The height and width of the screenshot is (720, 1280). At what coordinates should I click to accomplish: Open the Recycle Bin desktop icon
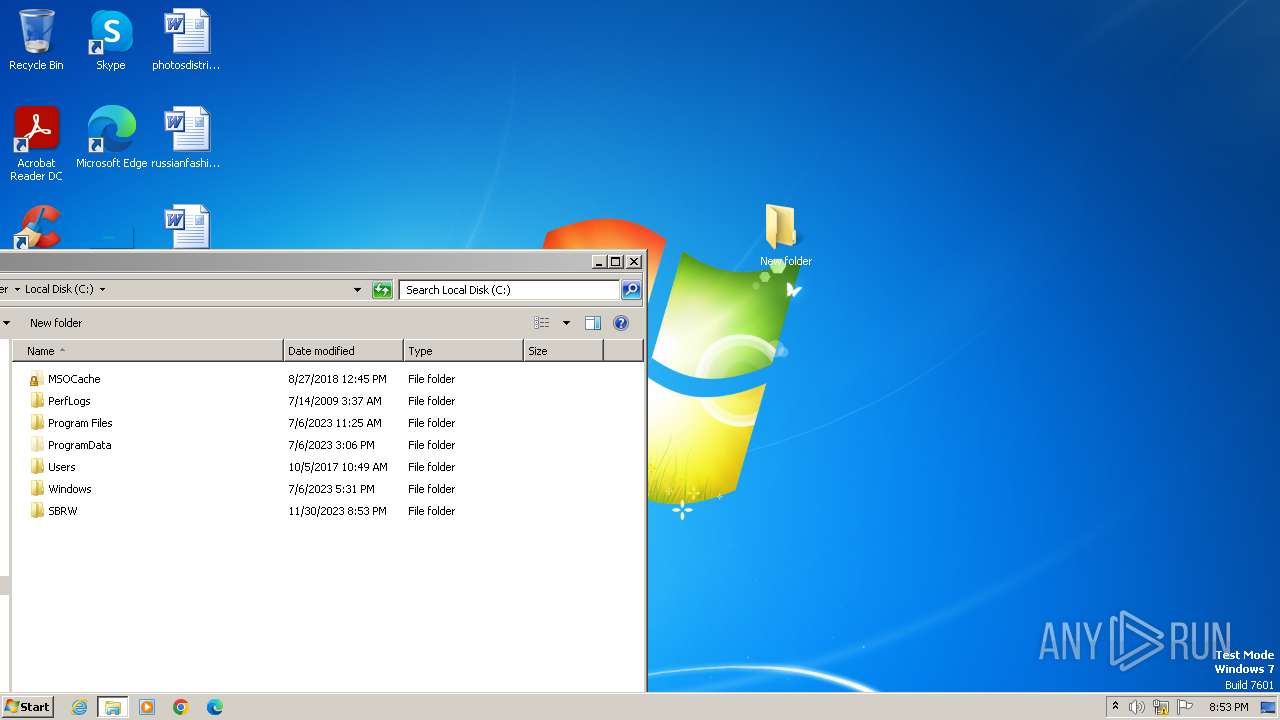click(x=36, y=40)
